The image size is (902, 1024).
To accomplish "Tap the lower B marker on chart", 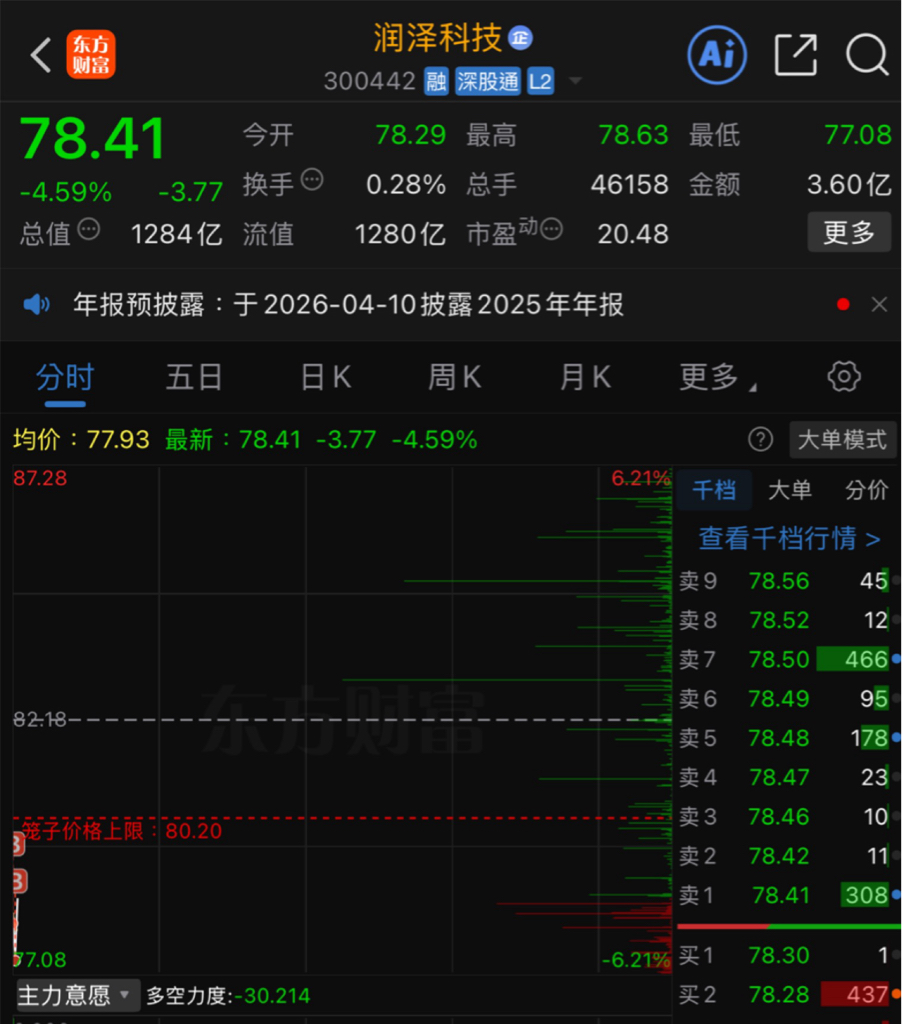I will [x=20, y=881].
